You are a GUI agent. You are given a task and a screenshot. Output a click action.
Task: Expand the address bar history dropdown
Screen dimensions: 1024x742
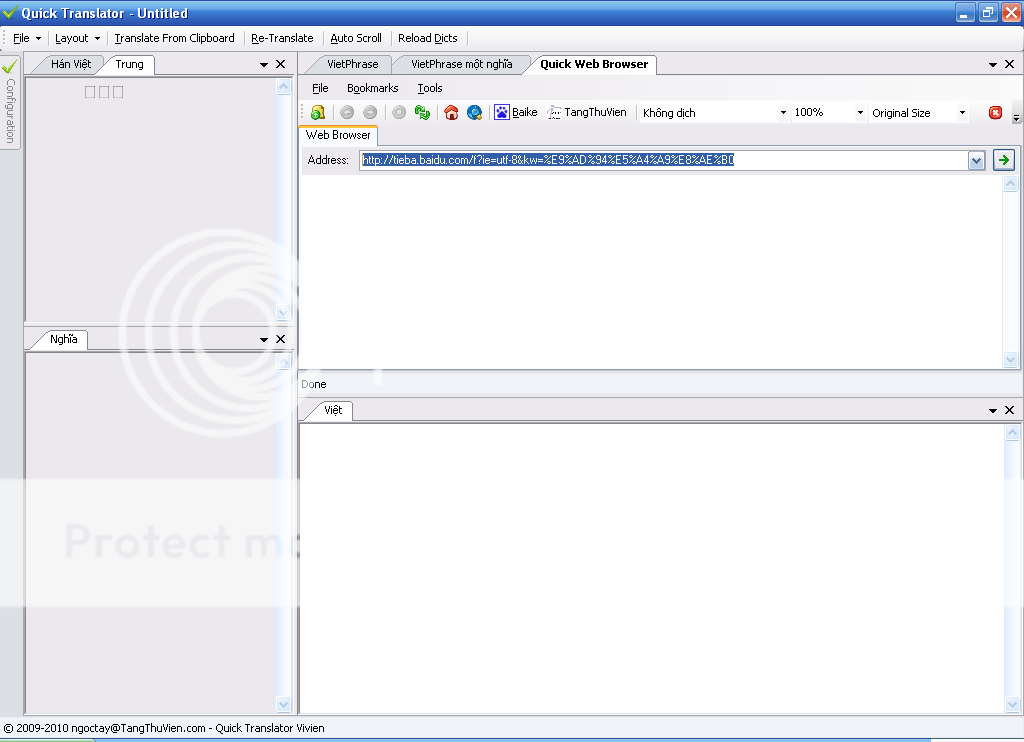point(977,160)
